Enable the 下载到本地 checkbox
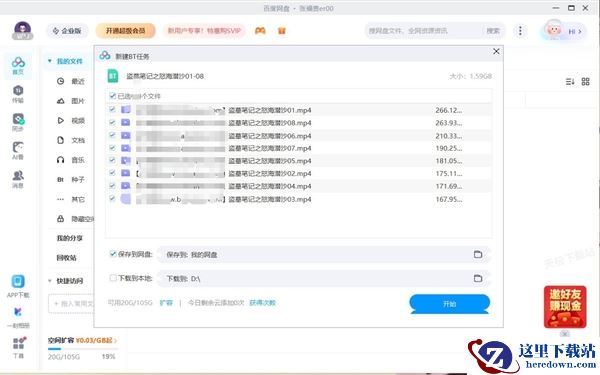600x375 pixels. tap(113, 278)
